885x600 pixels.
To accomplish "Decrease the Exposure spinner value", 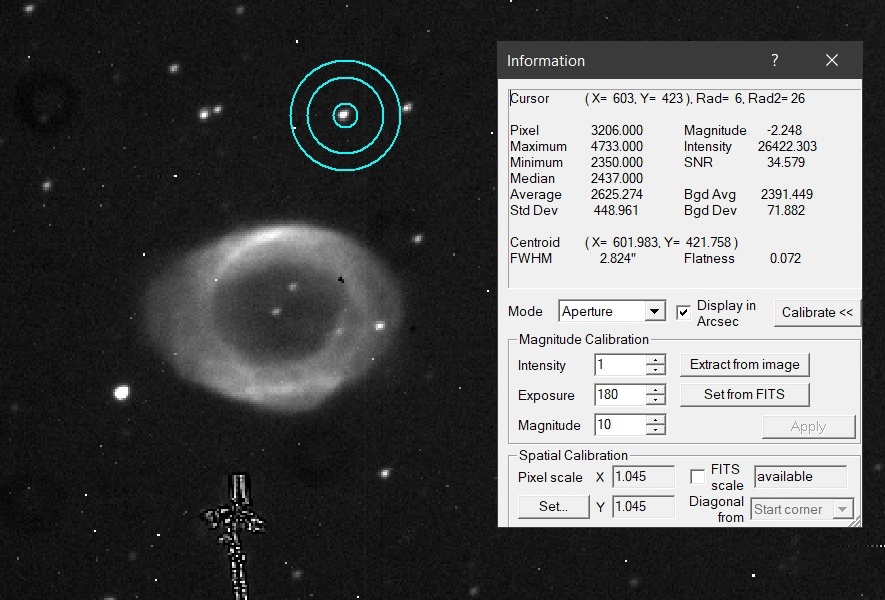I will [655, 400].
